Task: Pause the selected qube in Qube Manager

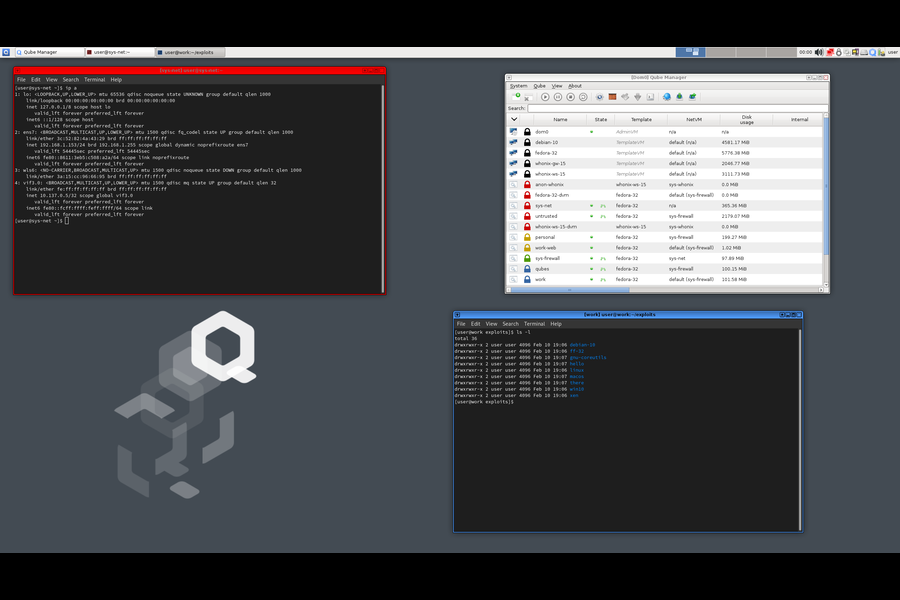Action: pyautogui.click(x=558, y=97)
